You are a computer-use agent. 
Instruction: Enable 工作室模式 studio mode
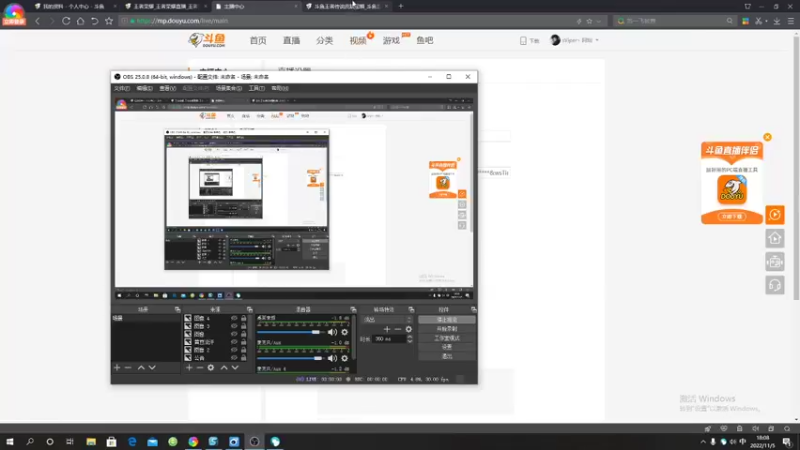[447, 338]
